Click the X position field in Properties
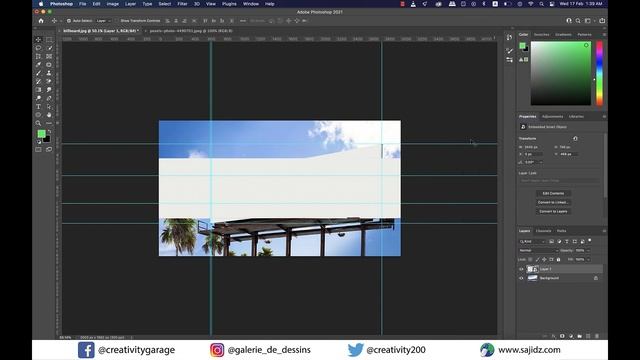The height and width of the screenshot is (360, 640). click(533, 154)
